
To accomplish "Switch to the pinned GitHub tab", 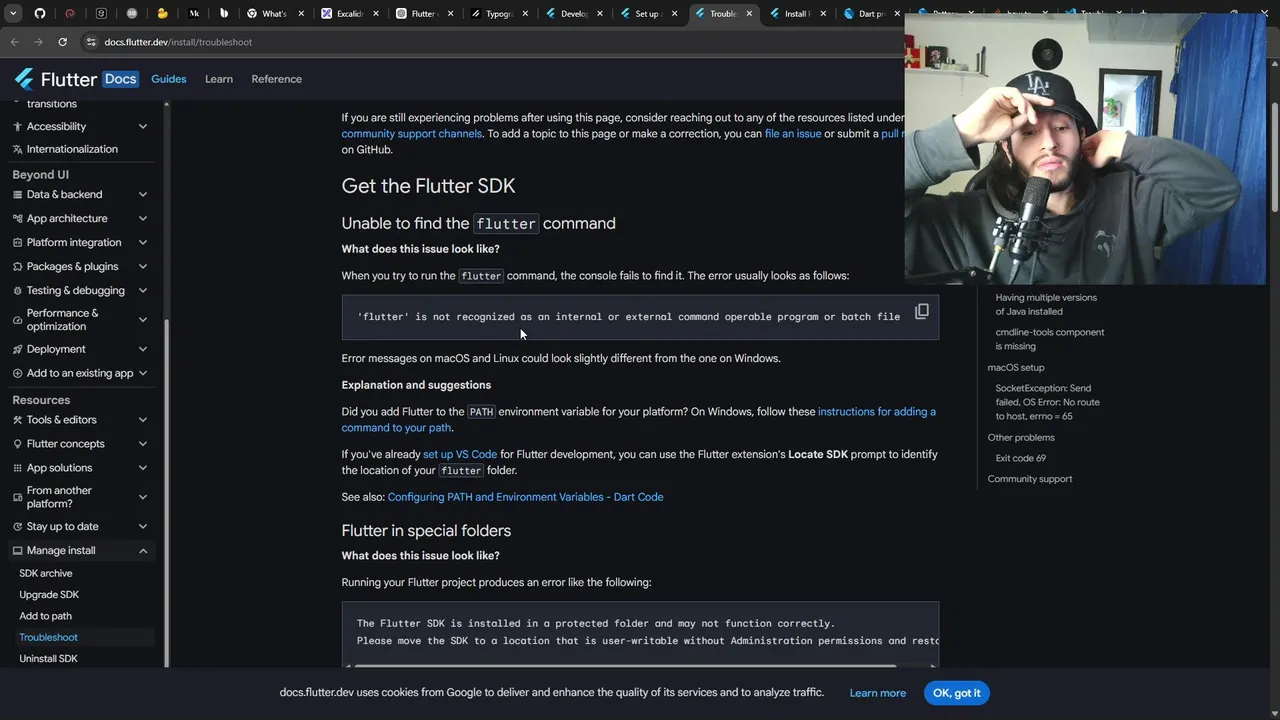I will (40, 14).
